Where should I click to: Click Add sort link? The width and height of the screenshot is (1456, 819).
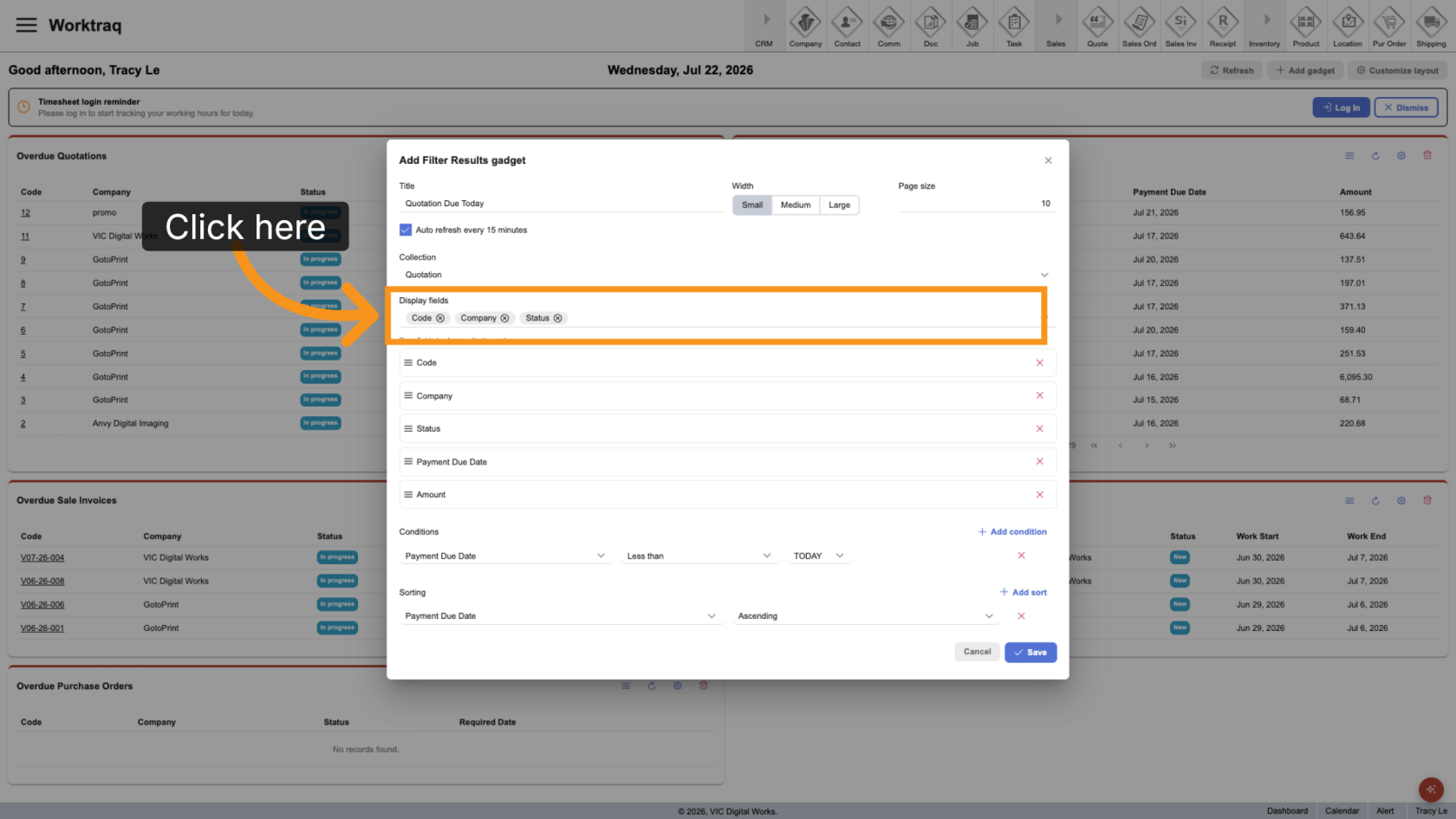click(1024, 593)
